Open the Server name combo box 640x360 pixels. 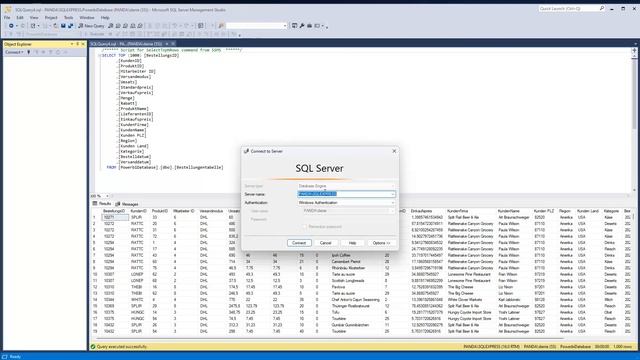point(347,194)
